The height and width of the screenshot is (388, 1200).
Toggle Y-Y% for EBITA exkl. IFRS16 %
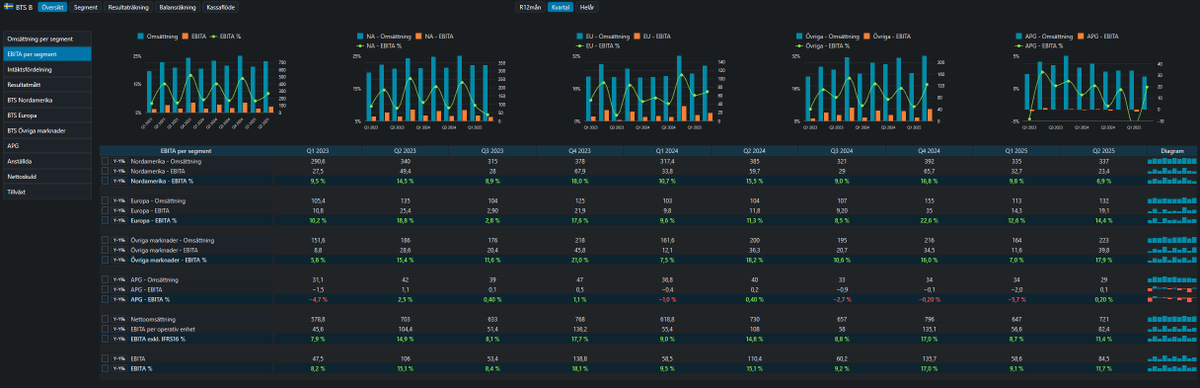click(x=119, y=338)
